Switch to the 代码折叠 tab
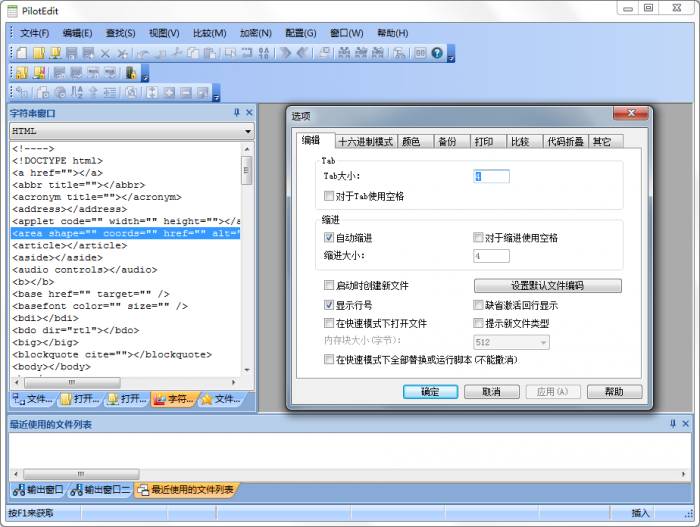Image resolution: width=700 pixels, height=527 pixels. click(566, 142)
